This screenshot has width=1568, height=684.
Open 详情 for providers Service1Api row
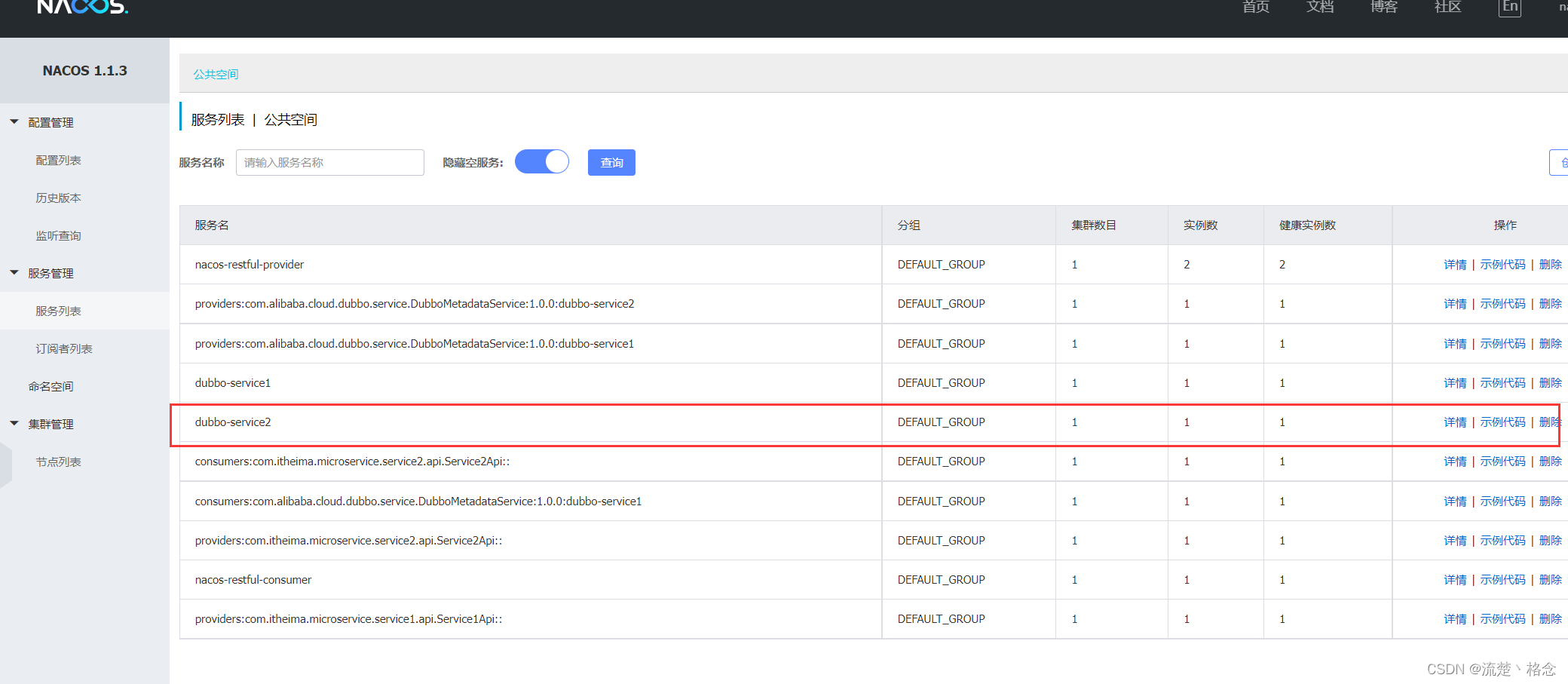(1455, 619)
